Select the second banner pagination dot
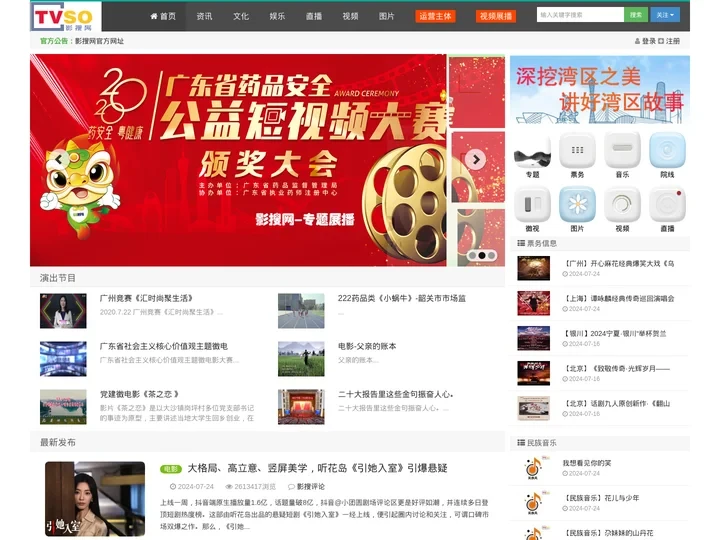The width and height of the screenshot is (720, 540). pos(482,255)
